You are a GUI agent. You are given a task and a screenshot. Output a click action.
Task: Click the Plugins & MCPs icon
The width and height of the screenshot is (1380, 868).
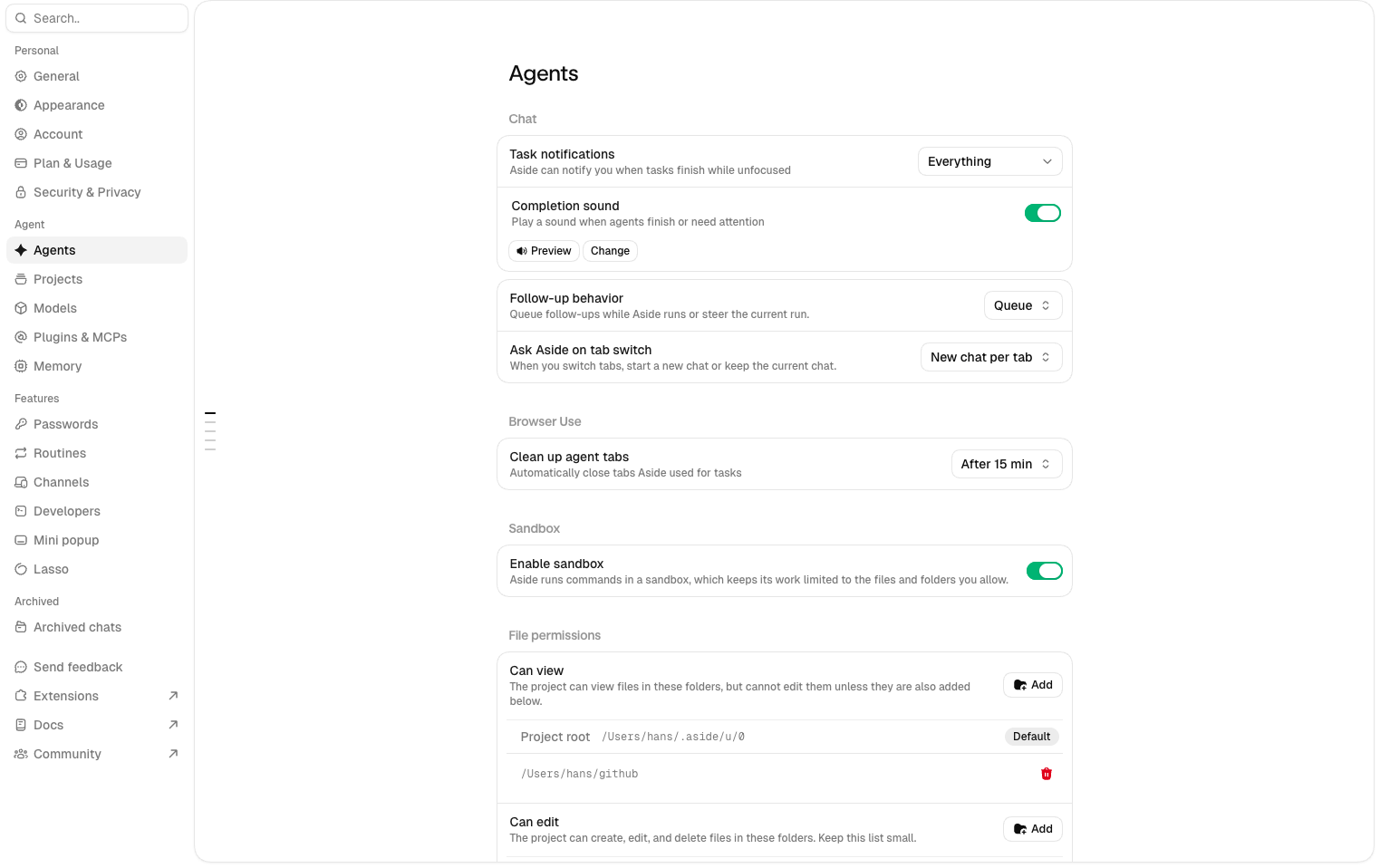pos(21,337)
